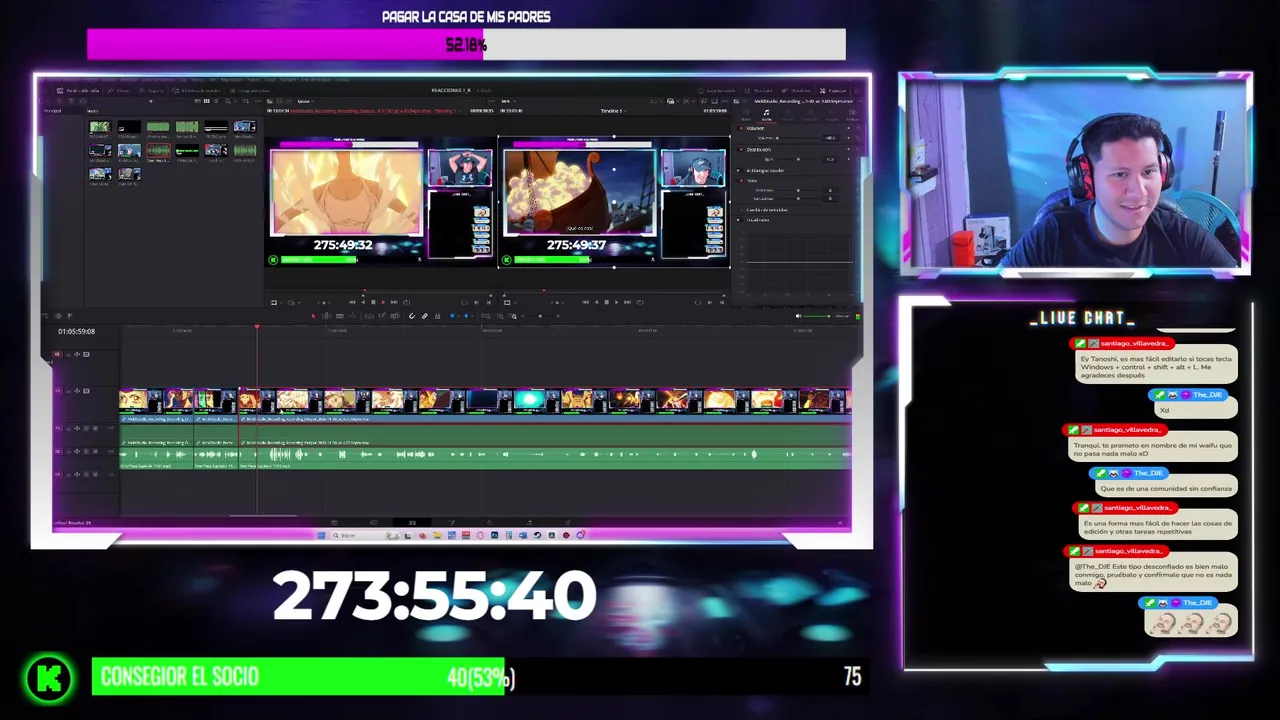Toggle timeline snapping magnet icon
Screen dimensions: 1280x720
[411, 316]
